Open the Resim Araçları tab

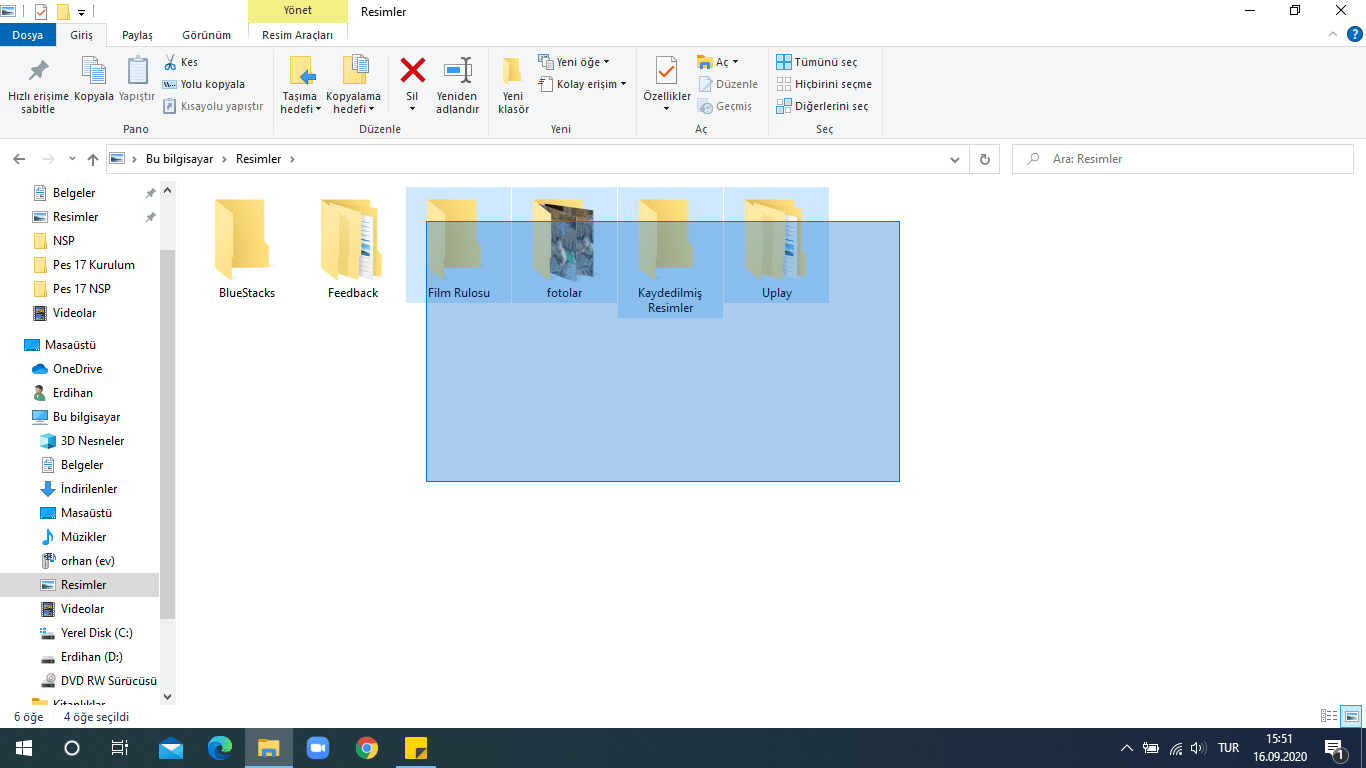pyautogui.click(x=297, y=35)
